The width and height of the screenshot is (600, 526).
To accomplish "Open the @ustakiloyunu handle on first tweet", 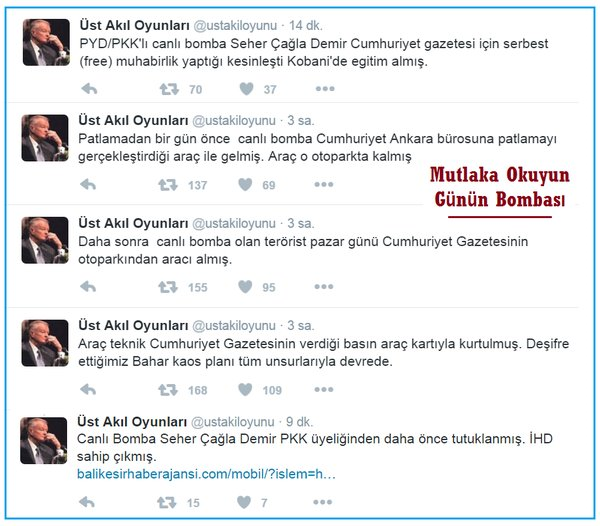I will tap(235, 26).
